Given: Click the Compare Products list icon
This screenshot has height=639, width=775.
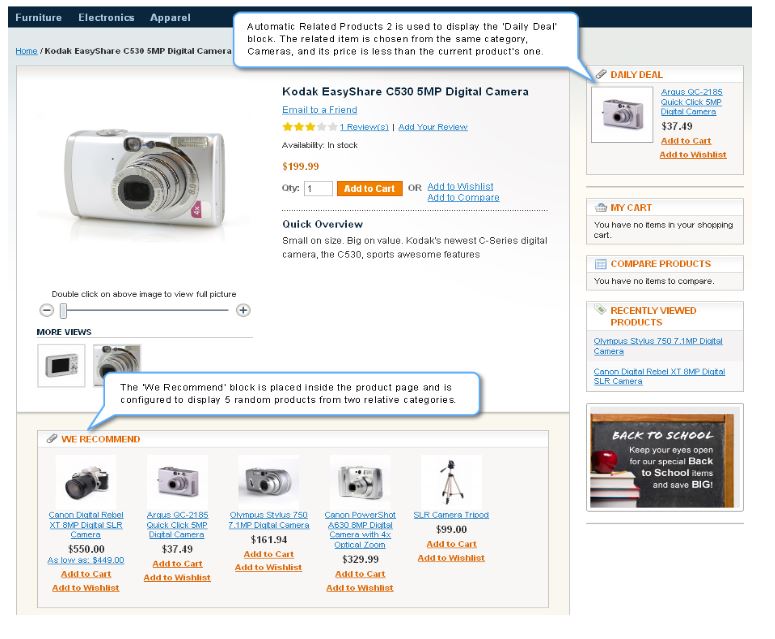Looking at the screenshot, I should click(601, 264).
